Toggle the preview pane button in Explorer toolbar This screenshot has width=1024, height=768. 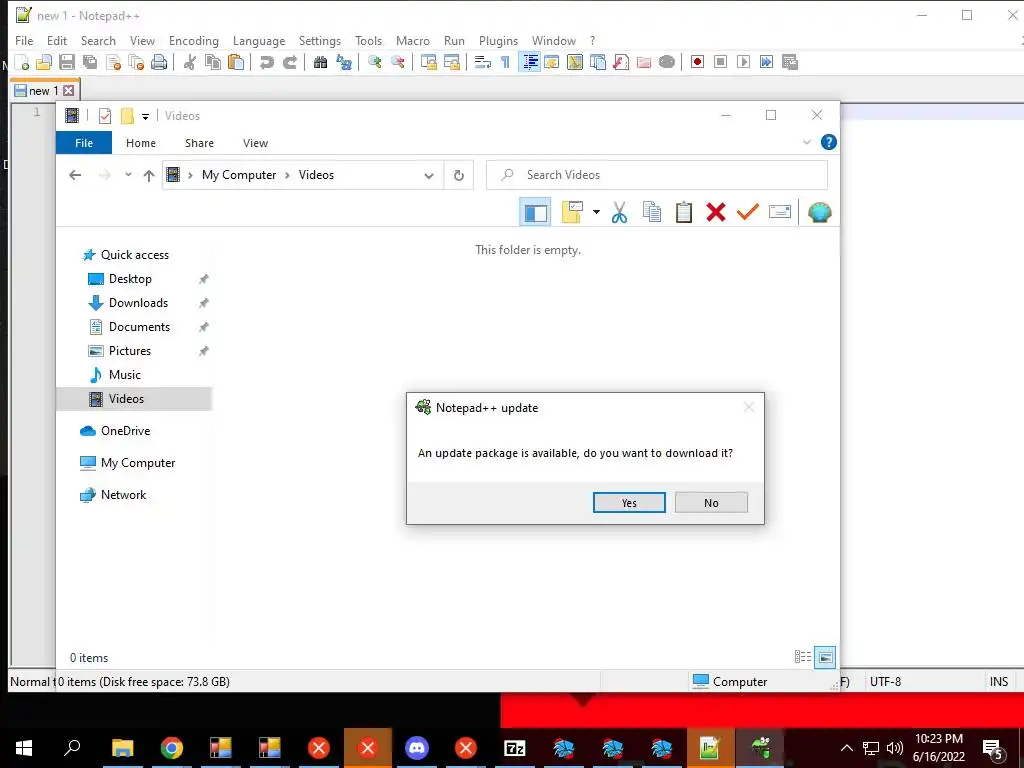click(536, 212)
